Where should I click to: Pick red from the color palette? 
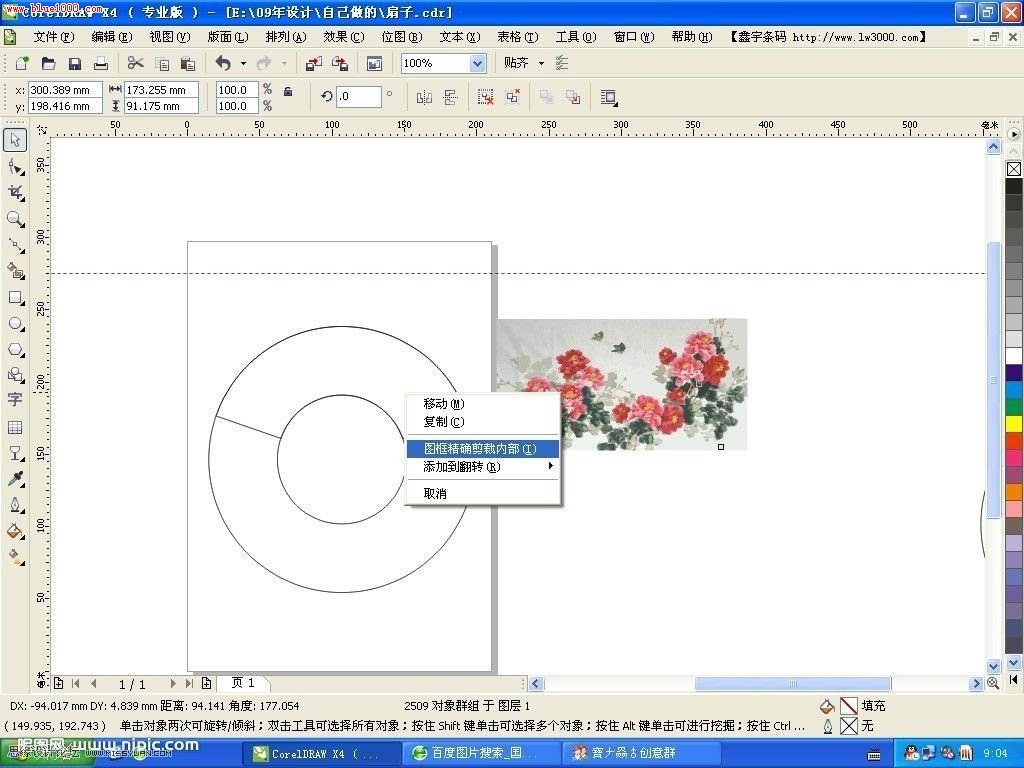1012,440
